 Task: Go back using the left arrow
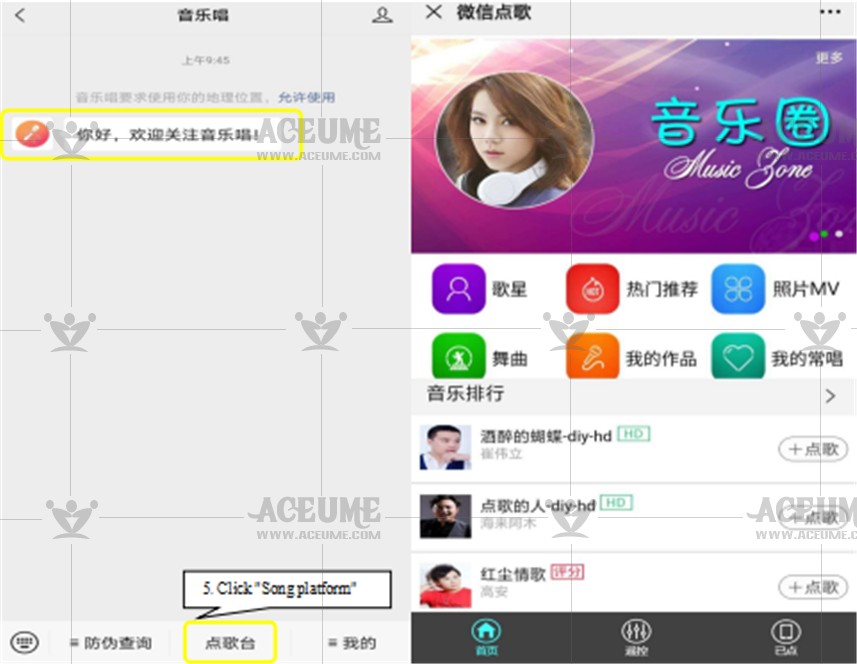pos(20,15)
